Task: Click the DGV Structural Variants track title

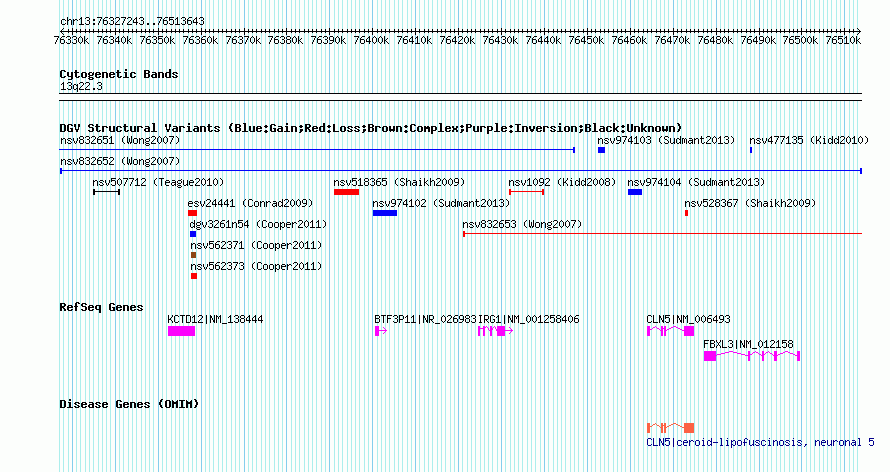Action: coord(371,128)
